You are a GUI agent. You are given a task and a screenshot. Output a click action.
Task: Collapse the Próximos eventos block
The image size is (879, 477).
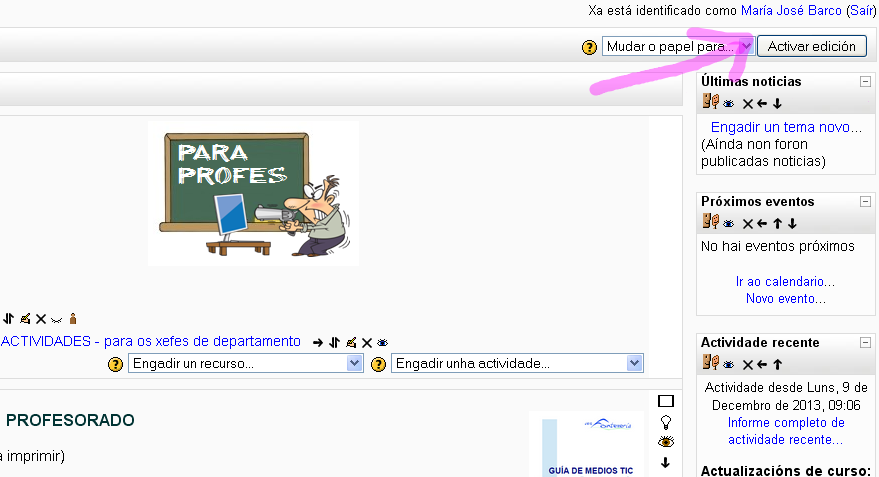pyautogui.click(x=865, y=202)
